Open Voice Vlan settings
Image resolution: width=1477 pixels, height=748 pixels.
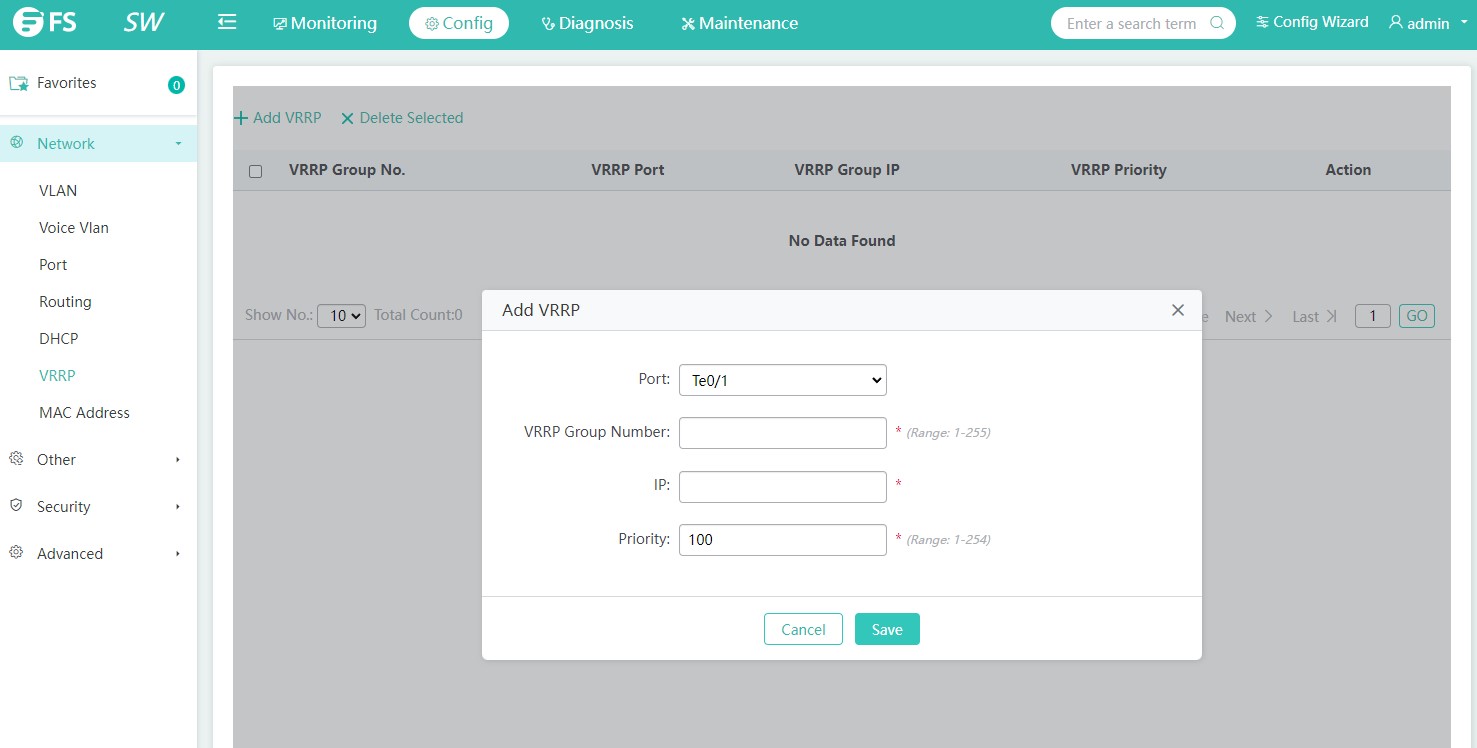tap(74, 227)
